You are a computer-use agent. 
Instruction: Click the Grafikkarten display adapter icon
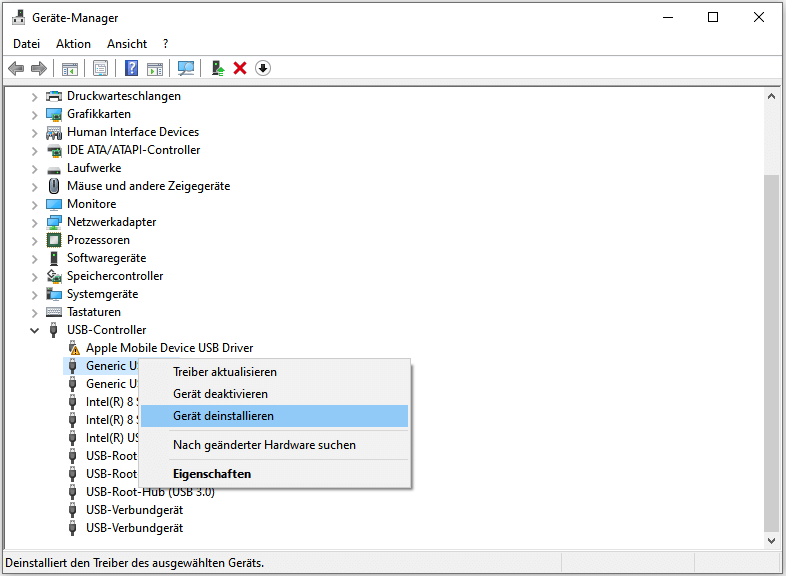[54, 114]
